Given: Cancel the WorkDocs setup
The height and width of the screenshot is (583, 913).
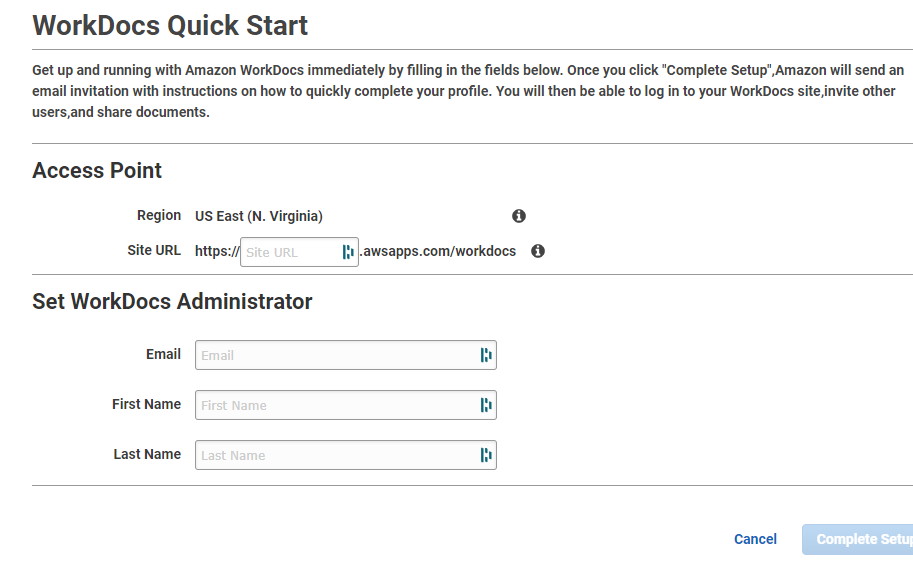Looking at the screenshot, I should coord(755,539).
